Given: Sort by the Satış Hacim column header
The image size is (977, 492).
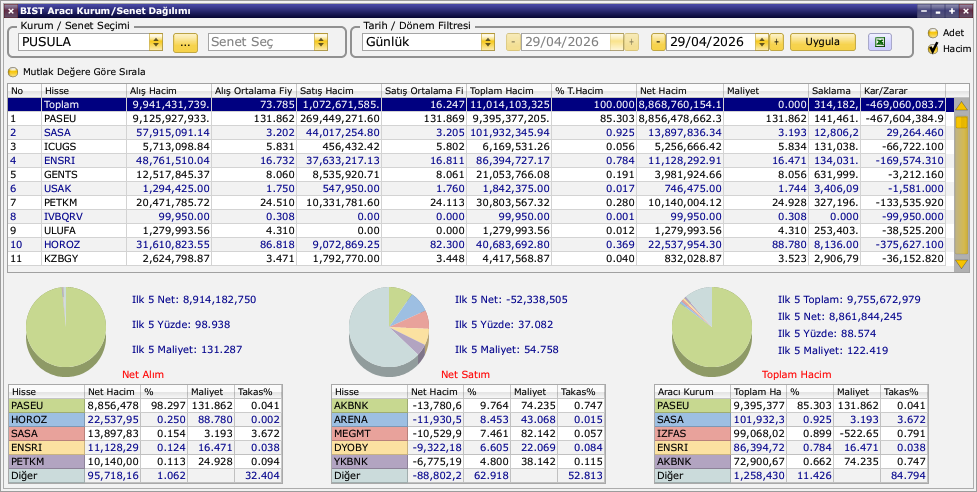Looking at the screenshot, I should [x=338, y=91].
